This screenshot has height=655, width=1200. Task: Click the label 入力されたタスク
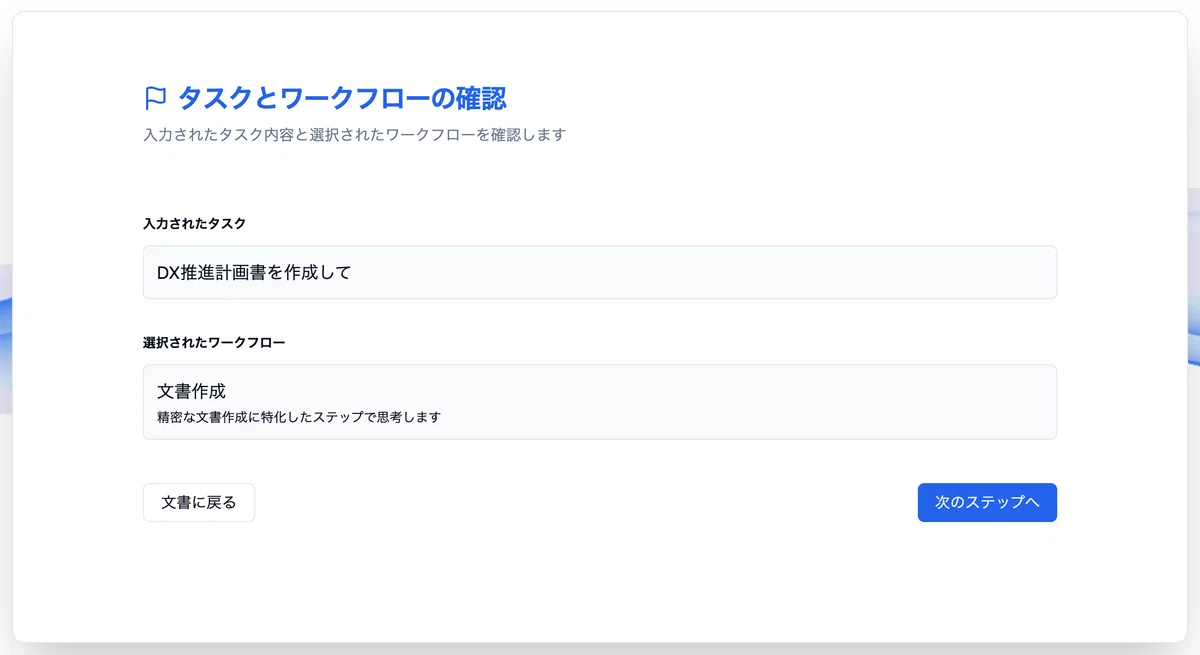[x=194, y=224]
